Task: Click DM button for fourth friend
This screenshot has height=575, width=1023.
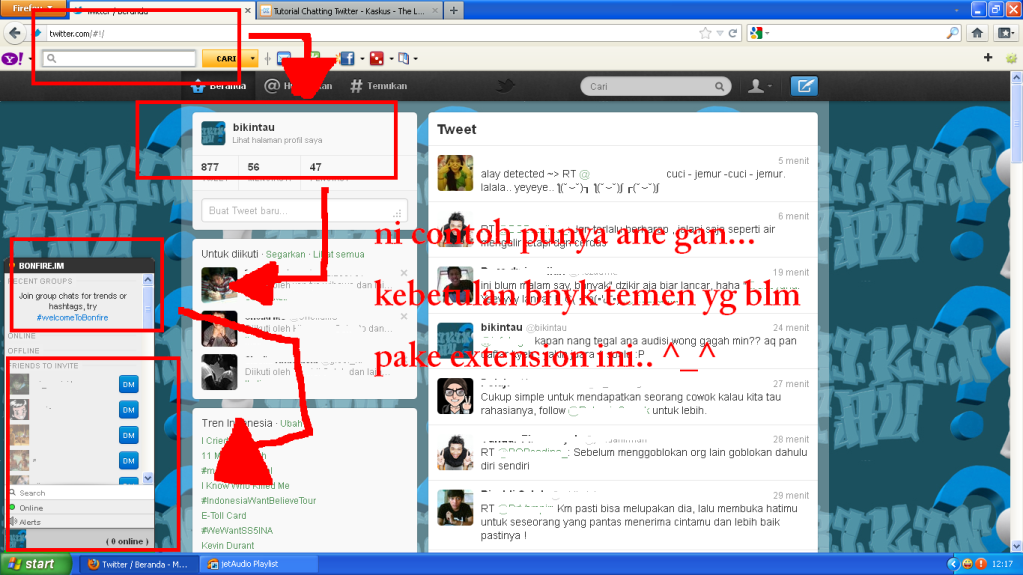Action: click(129, 461)
